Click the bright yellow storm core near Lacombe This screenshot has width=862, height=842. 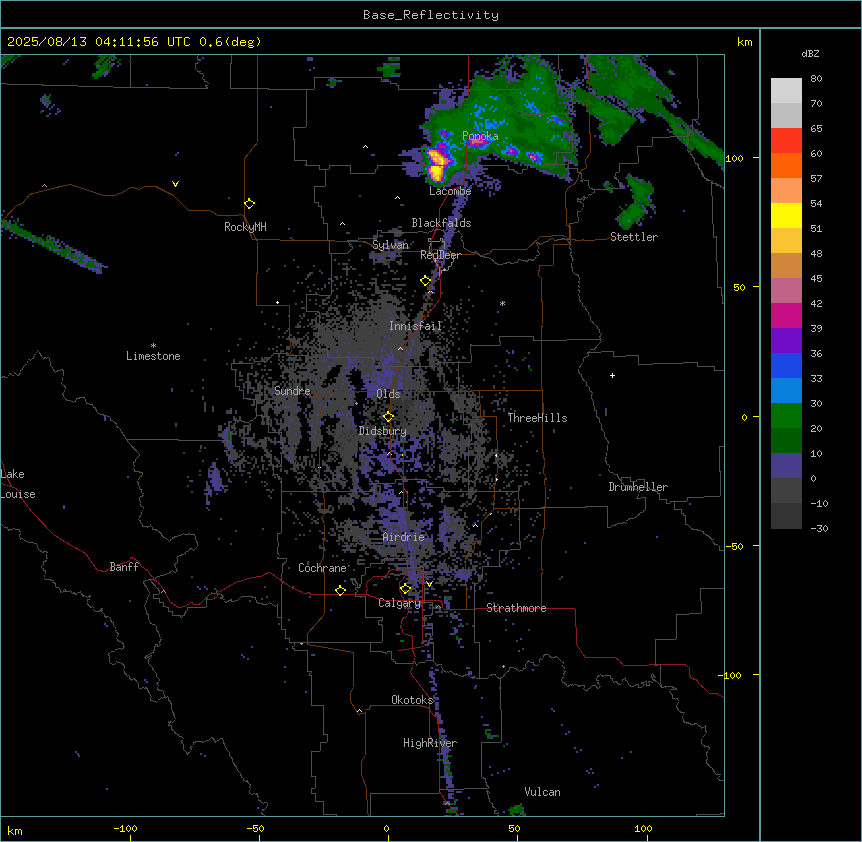(x=437, y=173)
